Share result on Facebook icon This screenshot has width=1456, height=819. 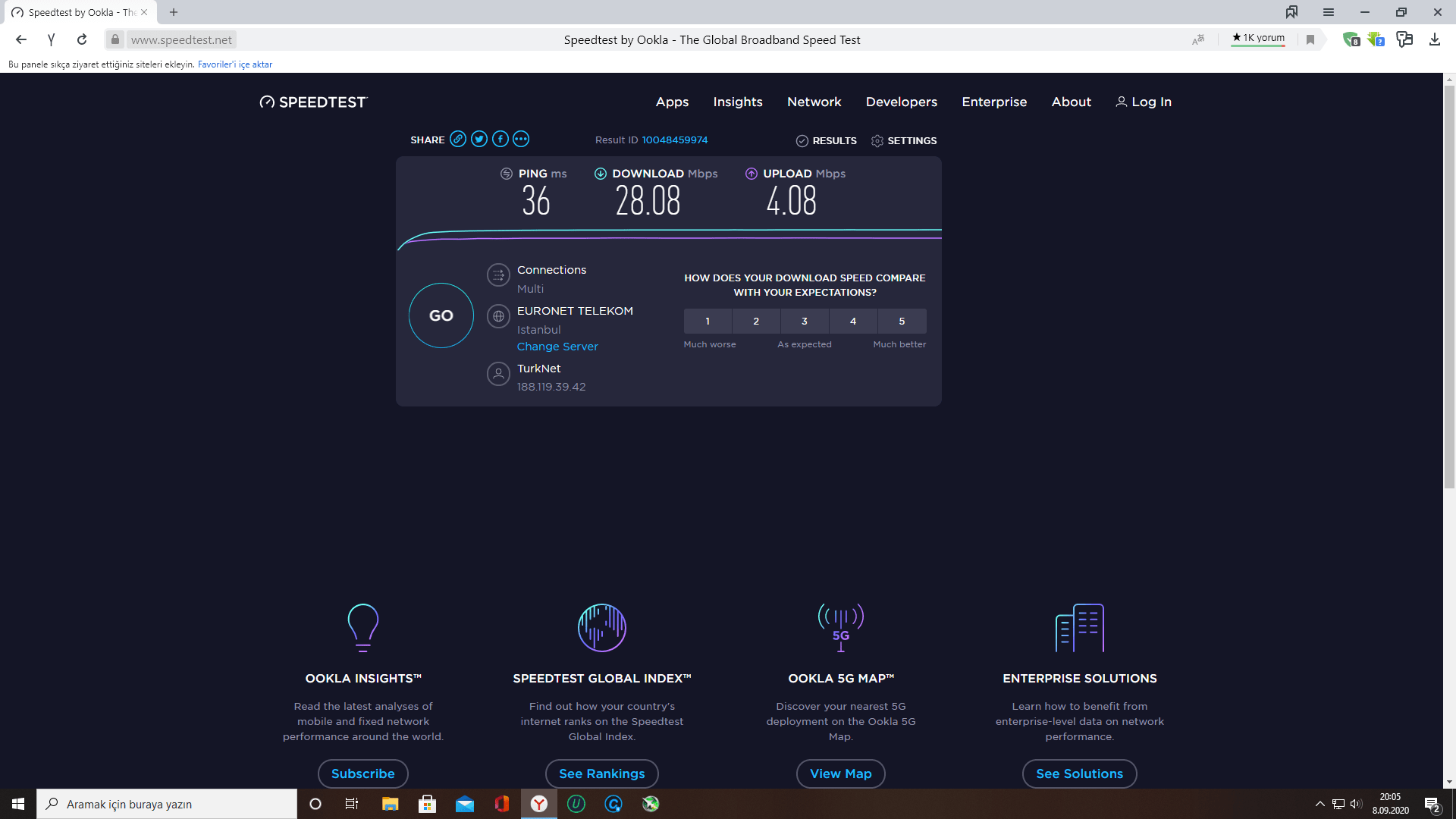tap(500, 139)
